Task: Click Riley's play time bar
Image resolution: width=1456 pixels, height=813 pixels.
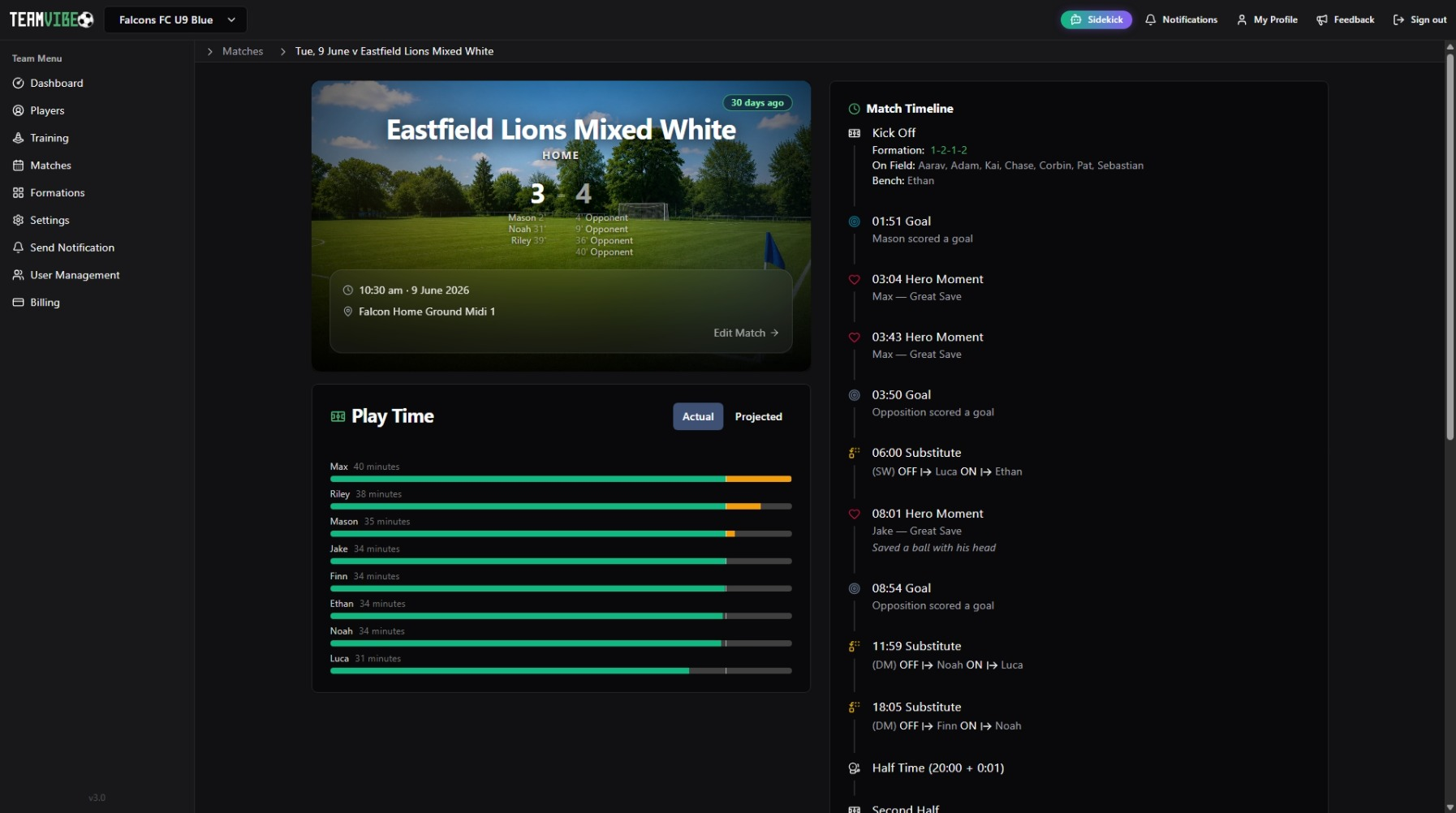Action: coord(561,506)
